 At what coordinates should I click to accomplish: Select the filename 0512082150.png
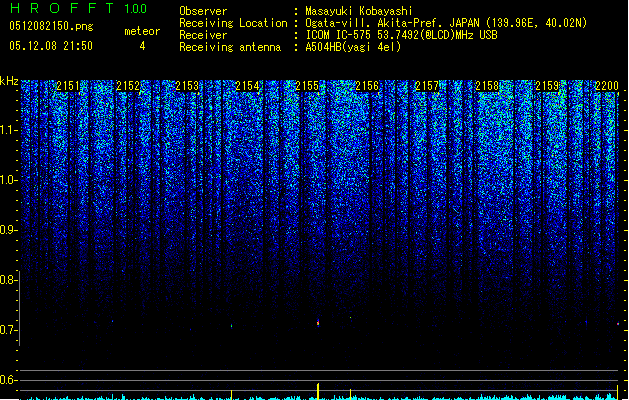pos(51,26)
